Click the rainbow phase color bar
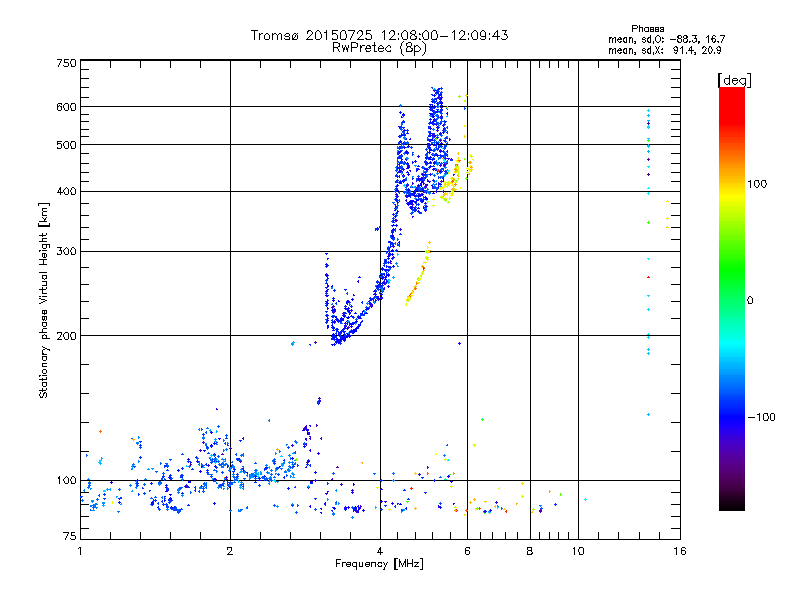The image size is (800, 600). coord(732,298)
